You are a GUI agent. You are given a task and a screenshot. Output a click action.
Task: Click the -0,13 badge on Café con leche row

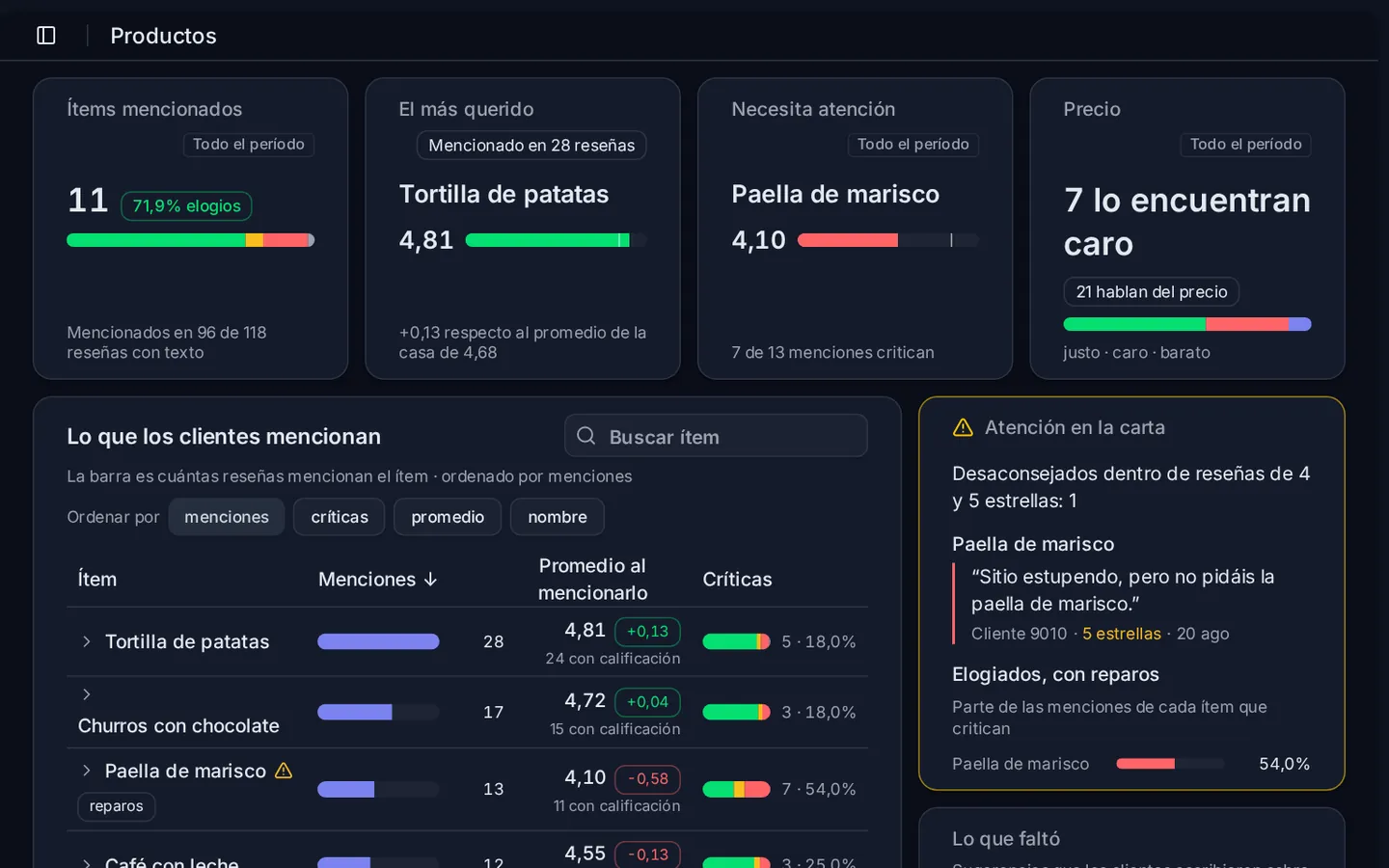pyautogui.click(x=647, y=854)
